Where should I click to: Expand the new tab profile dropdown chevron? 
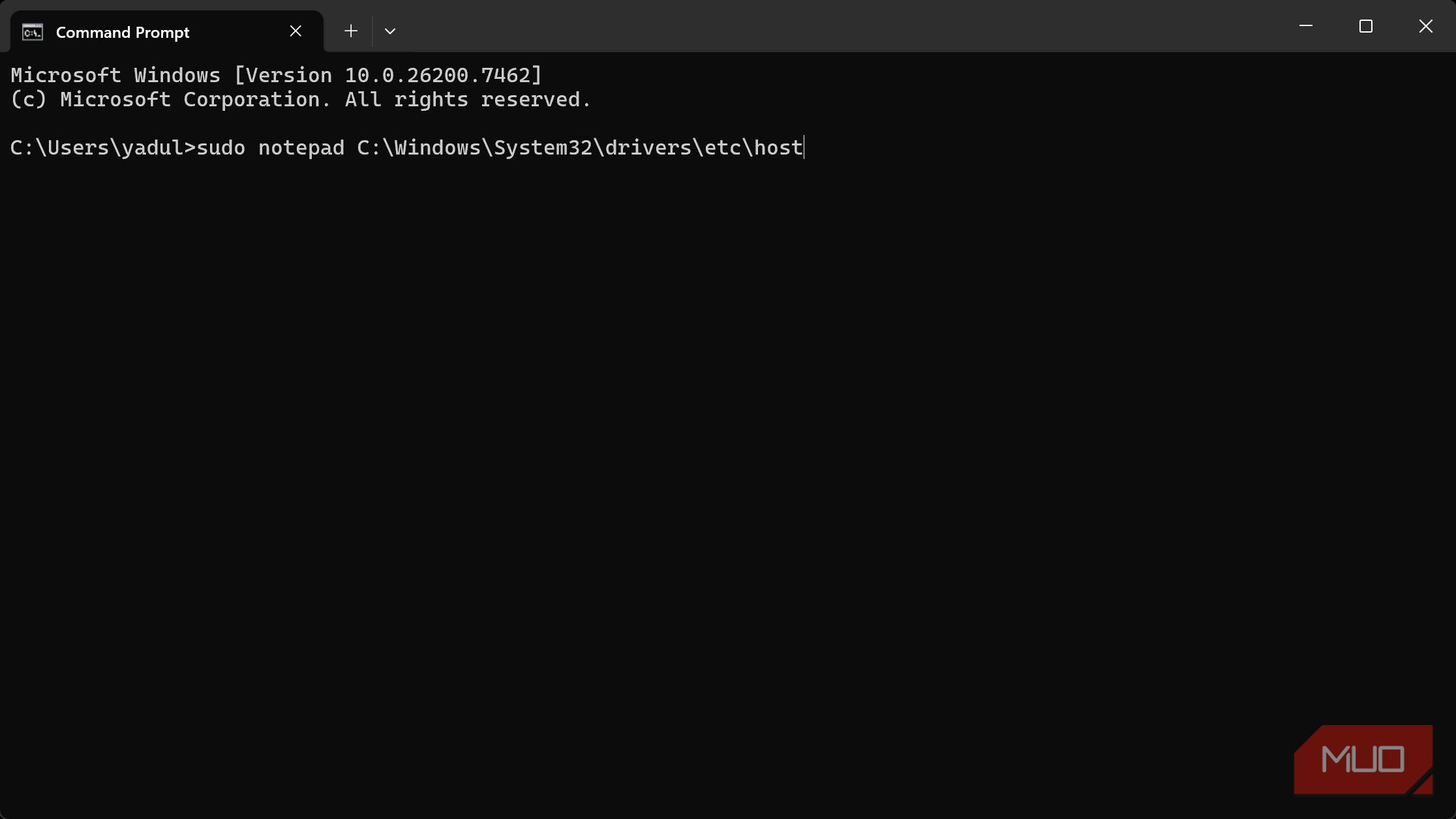(390, 31)
